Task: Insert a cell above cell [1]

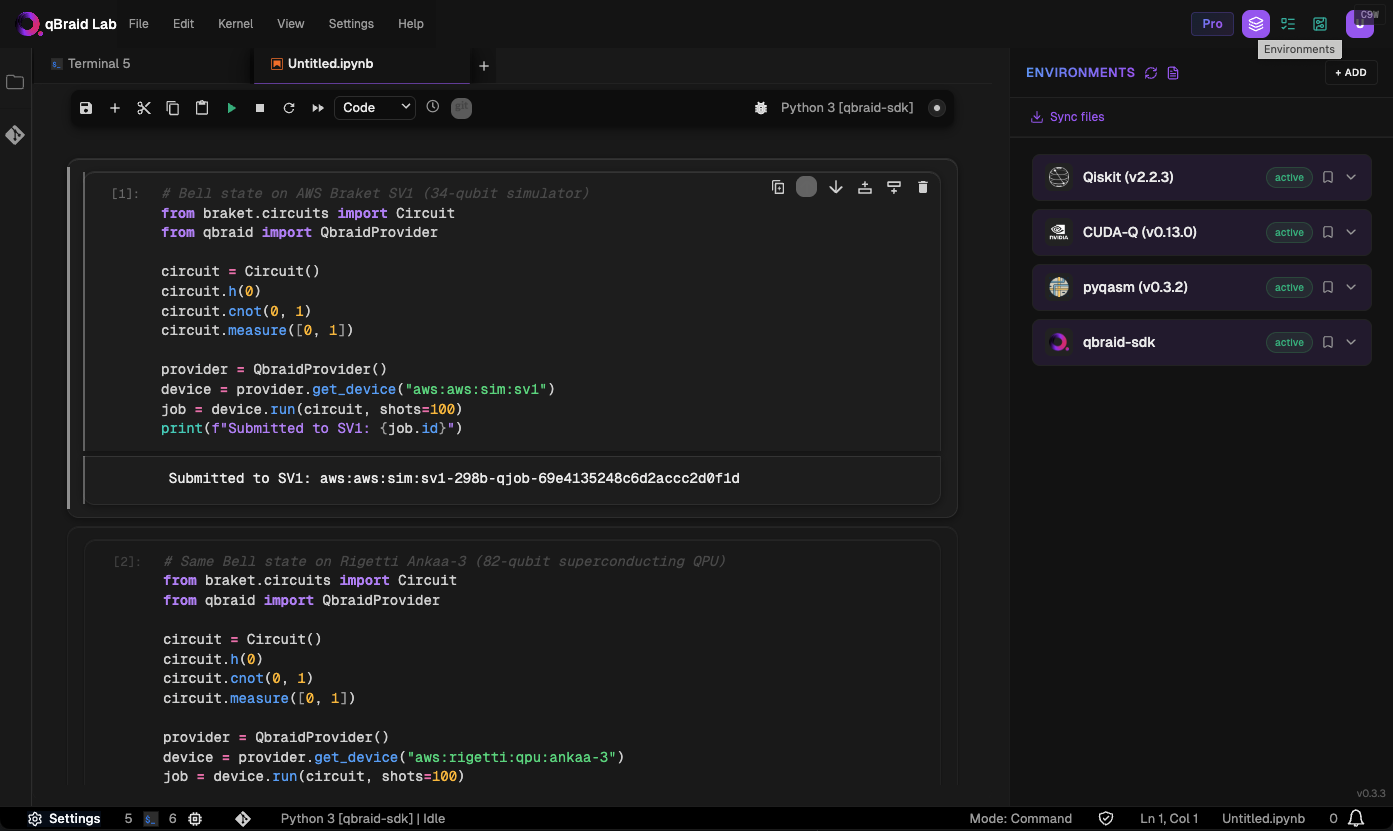Action: coord(865,187)
